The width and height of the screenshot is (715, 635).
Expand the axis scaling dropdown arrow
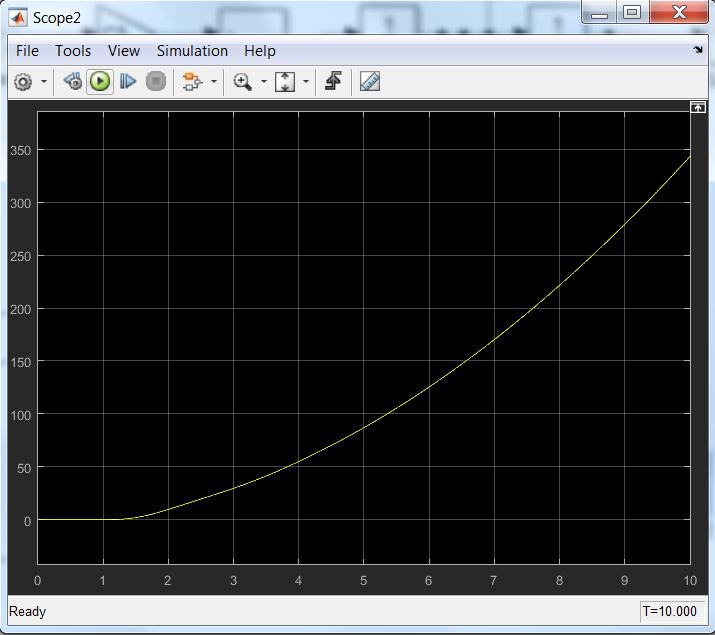click(306, 82)
